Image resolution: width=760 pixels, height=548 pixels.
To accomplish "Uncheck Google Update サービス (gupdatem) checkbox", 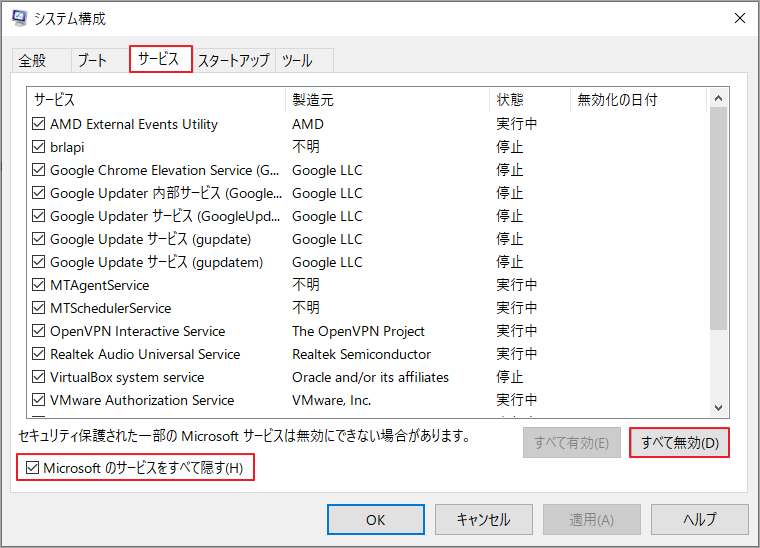I will 39,262.
